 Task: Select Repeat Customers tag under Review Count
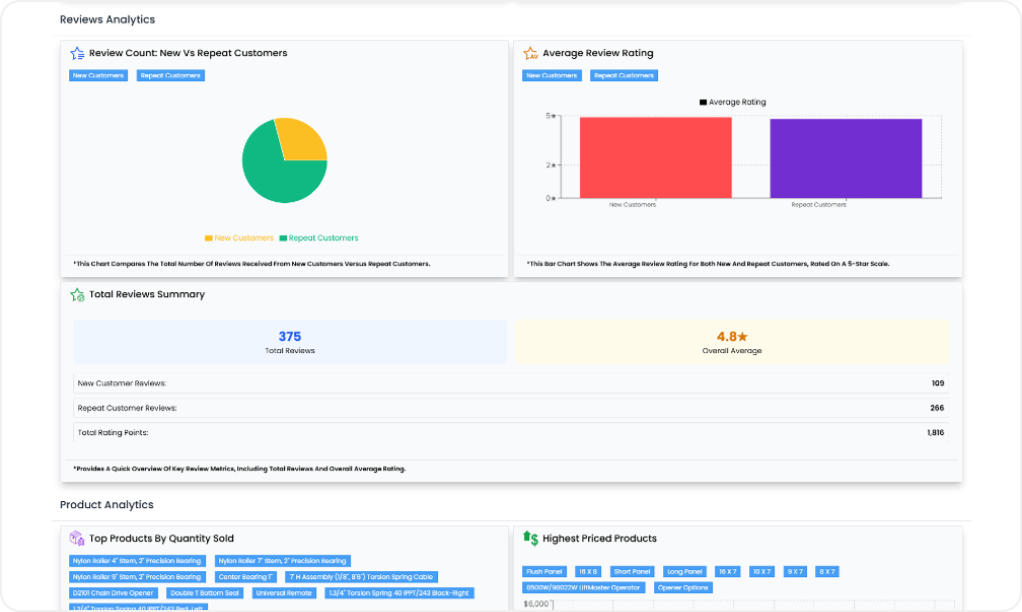(x=170, y=76)
